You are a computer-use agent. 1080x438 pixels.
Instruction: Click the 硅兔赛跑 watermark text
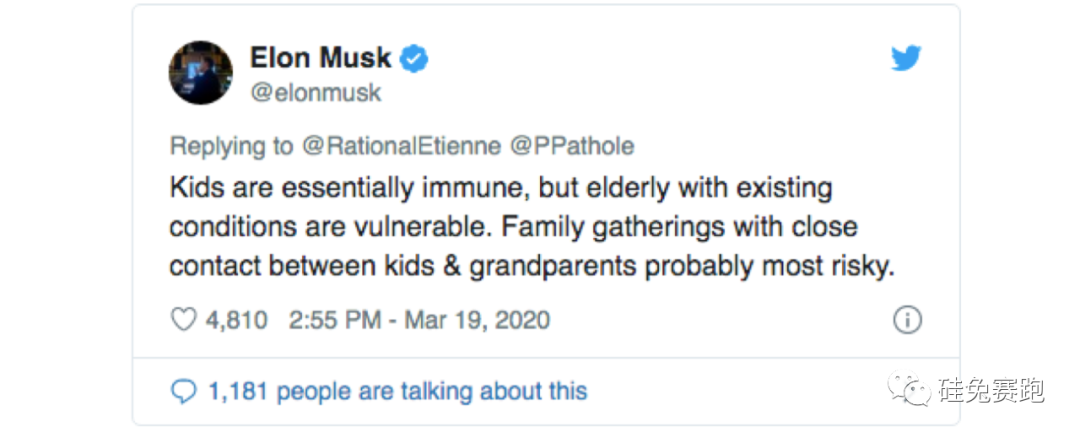coord(991,391)
